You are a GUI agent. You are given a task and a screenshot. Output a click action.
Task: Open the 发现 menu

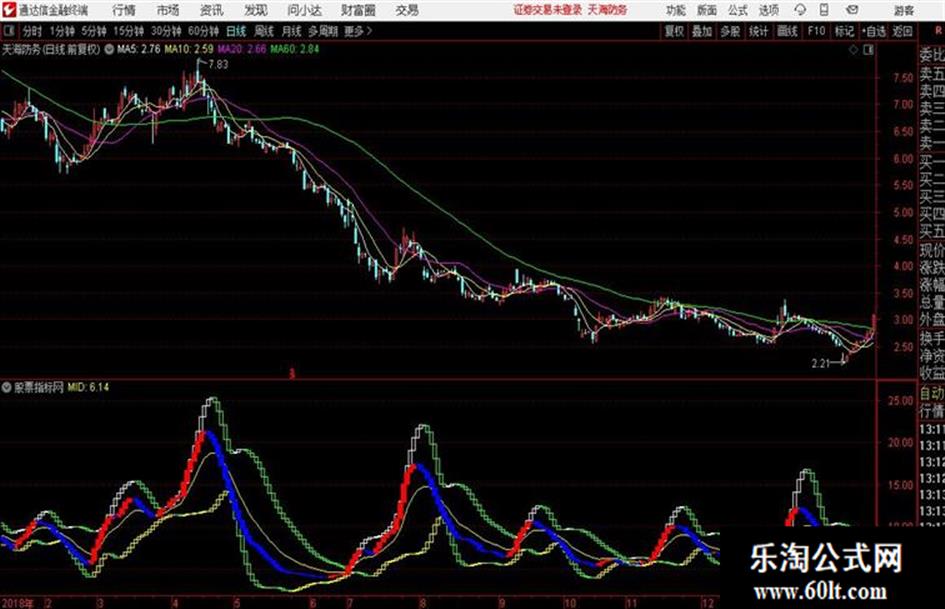coord(256,10)
